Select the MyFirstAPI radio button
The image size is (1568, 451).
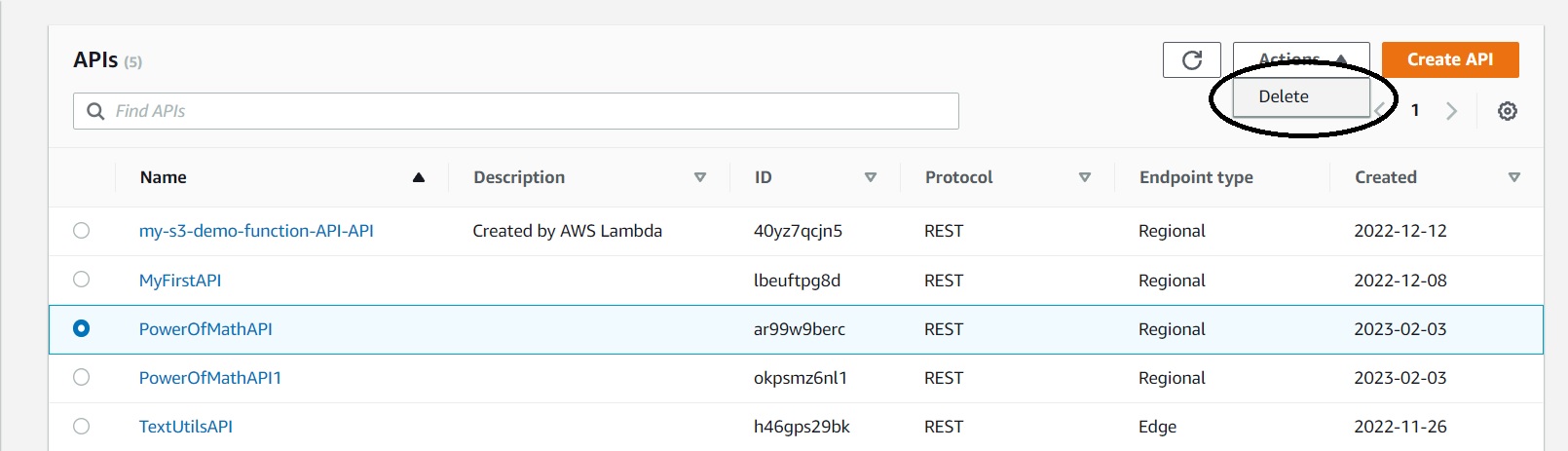(x=81, y=280)
